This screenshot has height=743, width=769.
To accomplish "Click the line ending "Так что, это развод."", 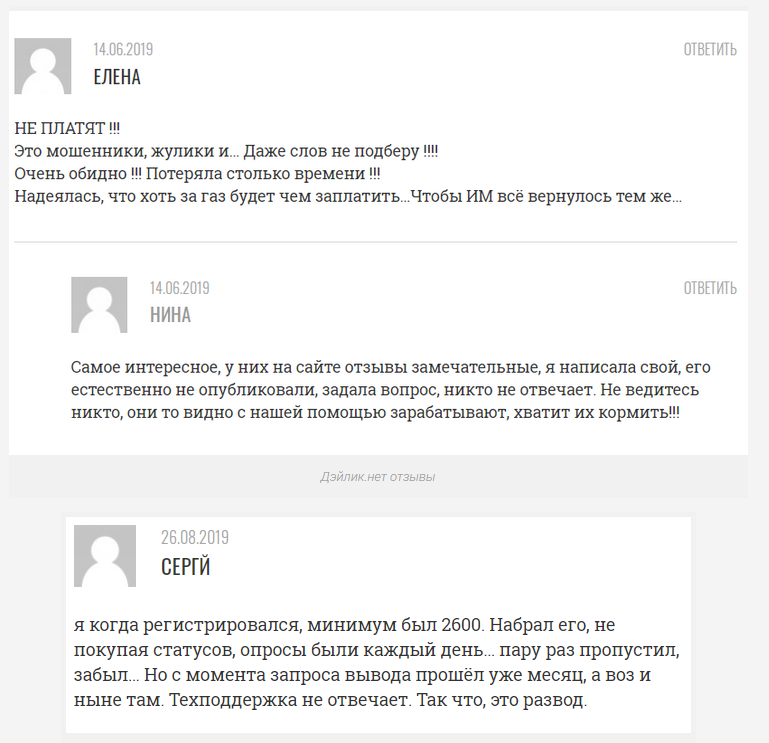I will click(331, 700).
